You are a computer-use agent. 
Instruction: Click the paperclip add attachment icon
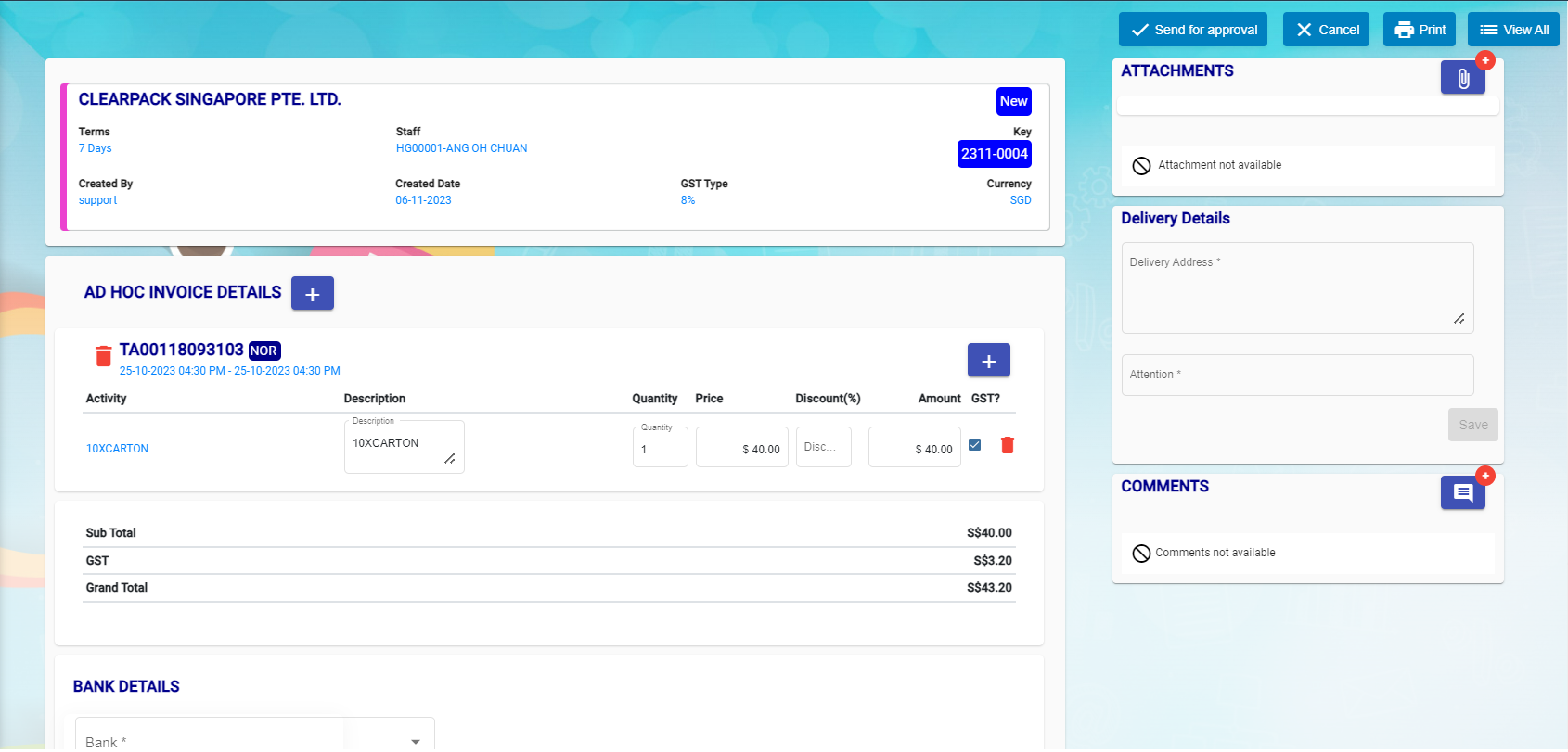click(1462, 79)
